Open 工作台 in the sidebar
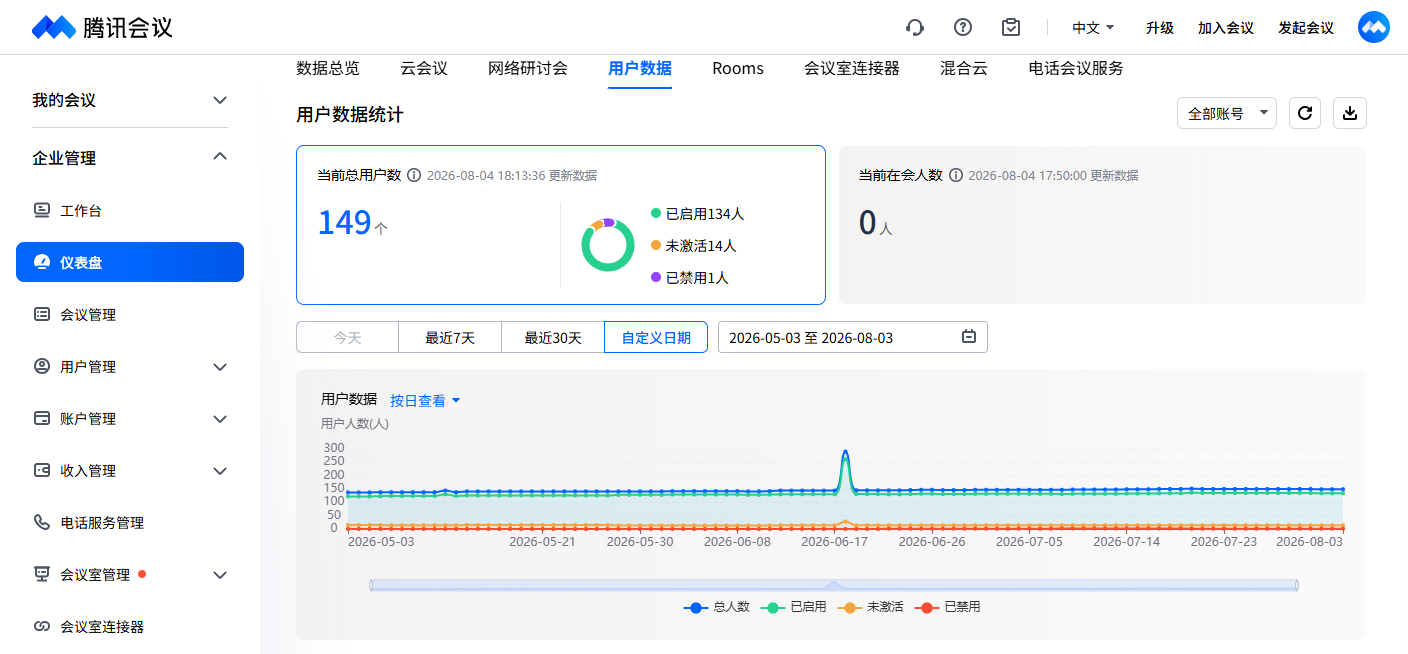 point(130,210)
